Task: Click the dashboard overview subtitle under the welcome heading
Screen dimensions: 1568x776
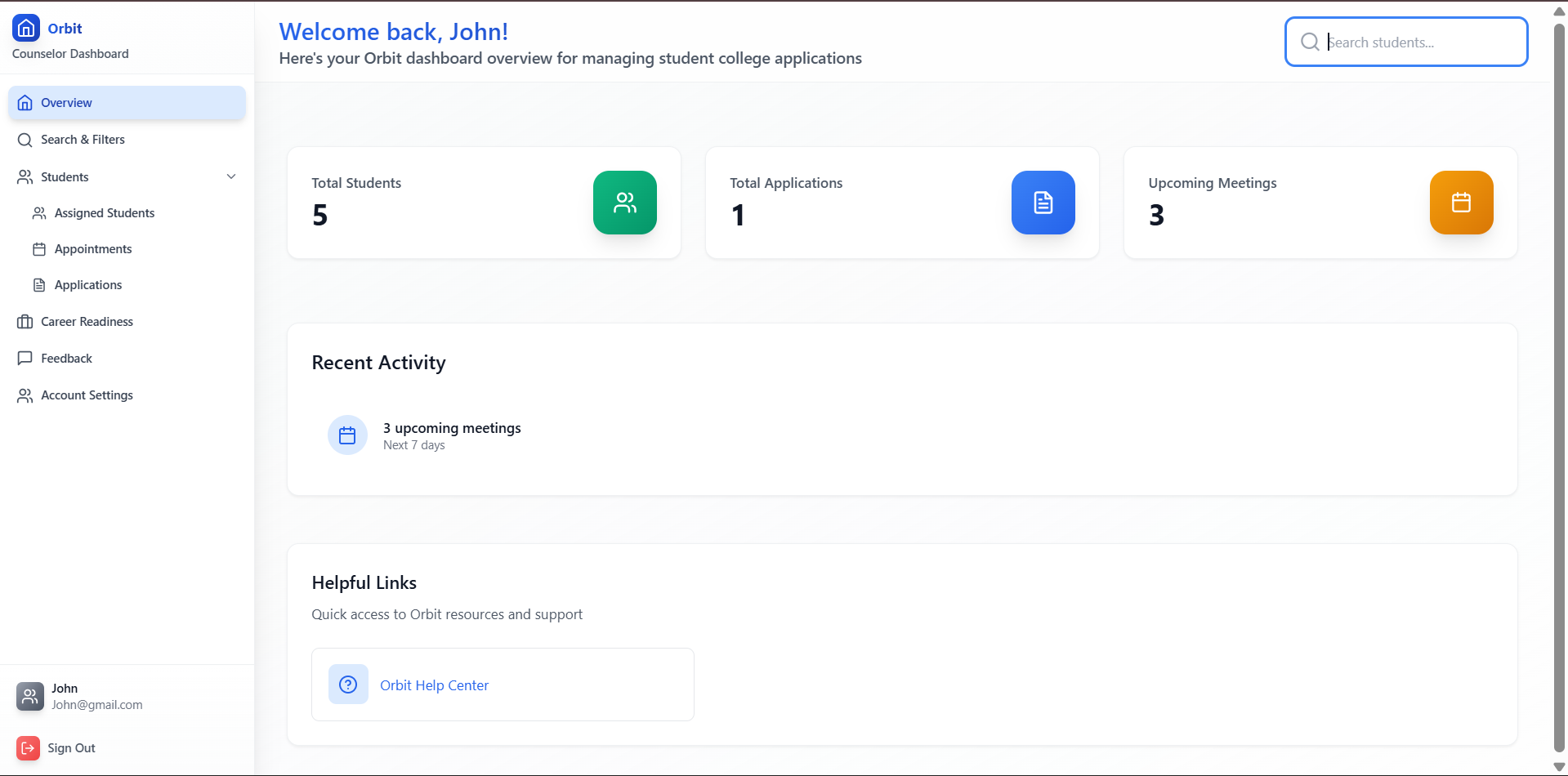Action: click(x=570, y=59)
